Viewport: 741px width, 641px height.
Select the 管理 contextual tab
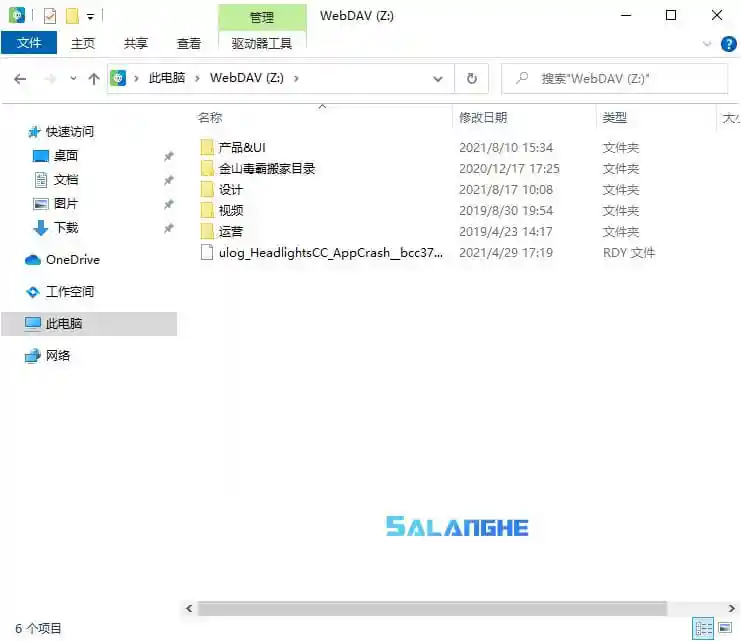[262, 17]
